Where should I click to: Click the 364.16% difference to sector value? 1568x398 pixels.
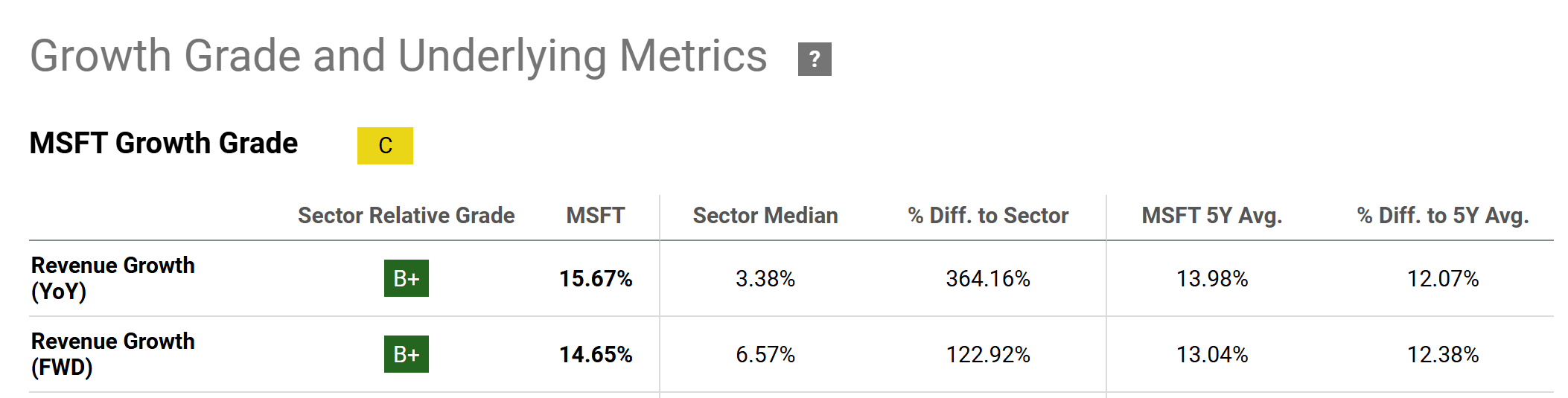click(988, 278)
